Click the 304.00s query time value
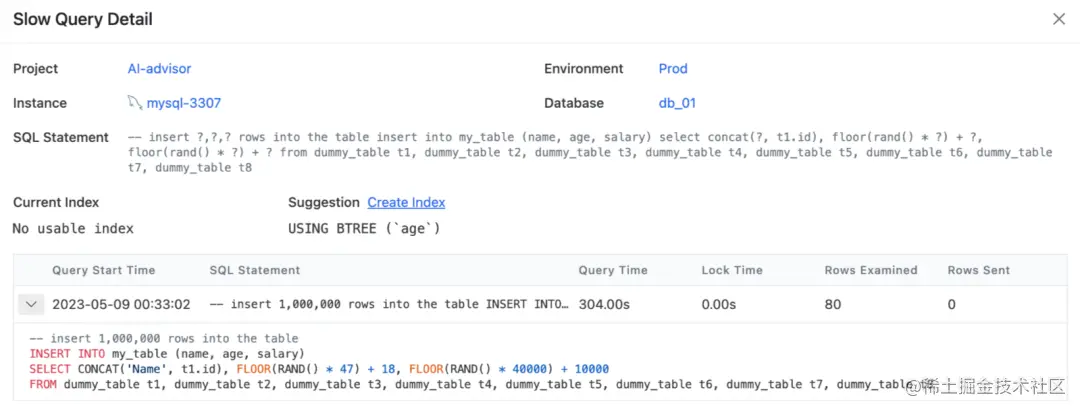The width and height of the screenshot is (1080, 411). (605, 304)
